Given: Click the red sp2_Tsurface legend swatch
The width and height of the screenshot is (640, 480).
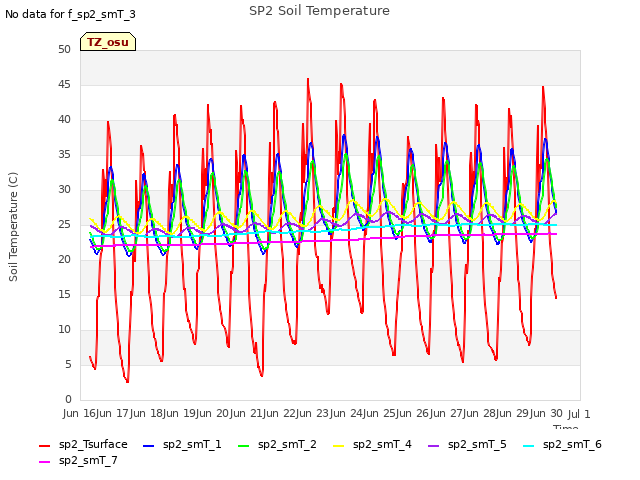Looking at the screenshot, I should click(44, 446).
